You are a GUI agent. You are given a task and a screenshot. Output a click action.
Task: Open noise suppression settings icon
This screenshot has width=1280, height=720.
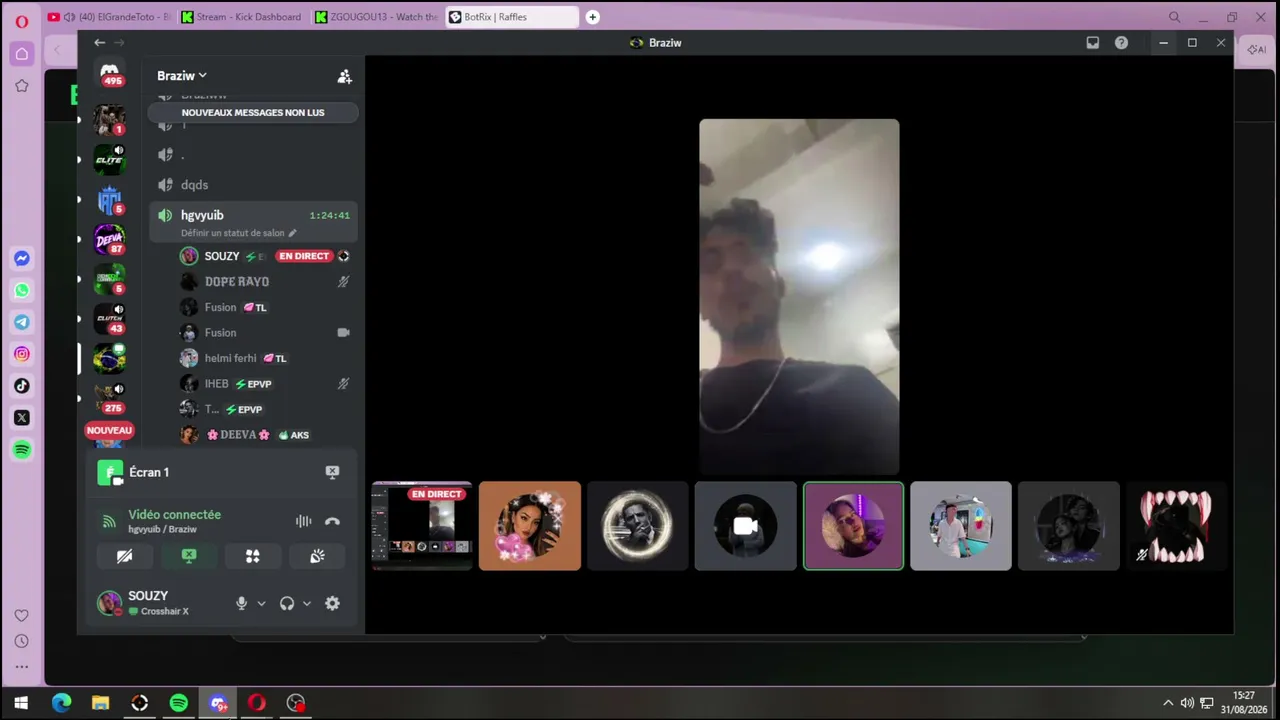[x=303, y=521]
